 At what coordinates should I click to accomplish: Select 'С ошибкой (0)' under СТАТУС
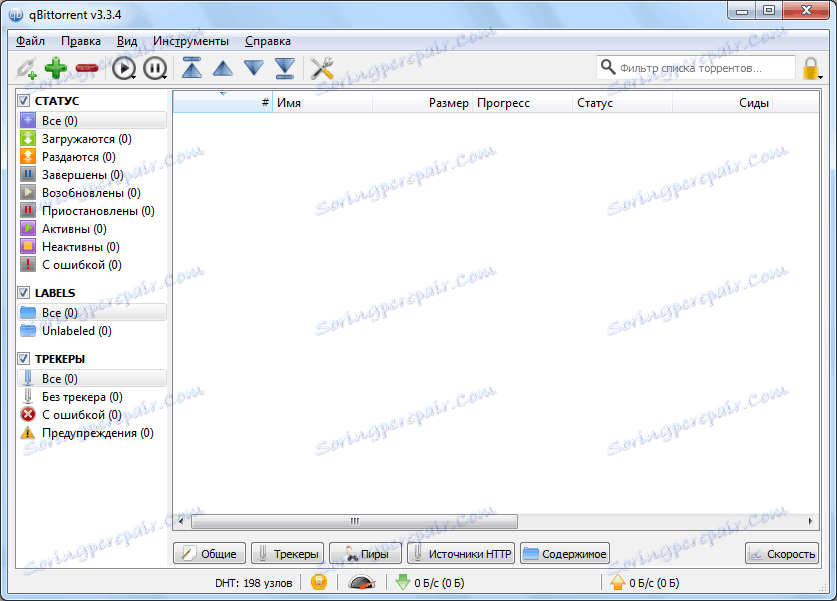click(92, 265)
